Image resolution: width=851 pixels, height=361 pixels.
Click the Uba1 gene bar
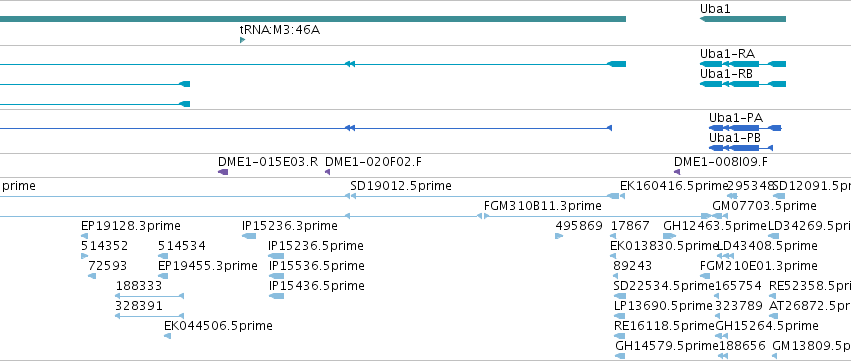pos(743,19)
